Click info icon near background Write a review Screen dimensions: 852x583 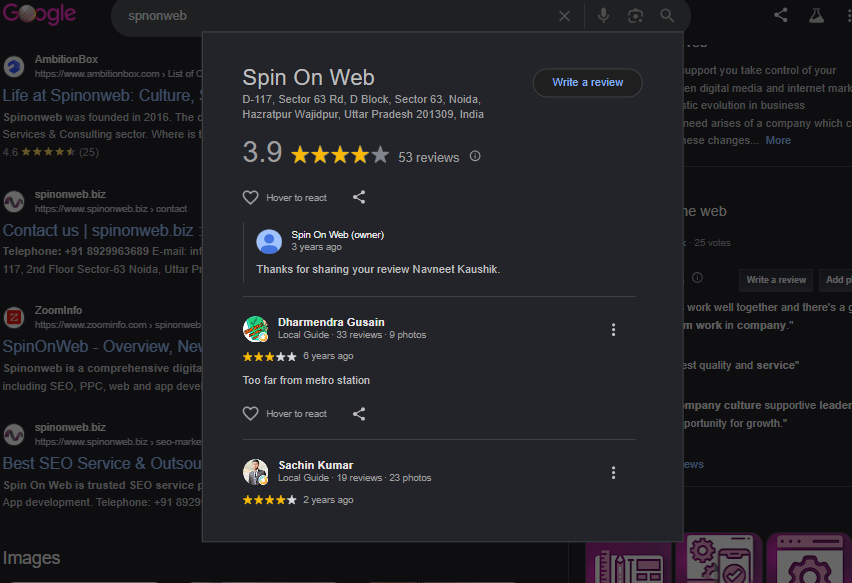(697, 278)
